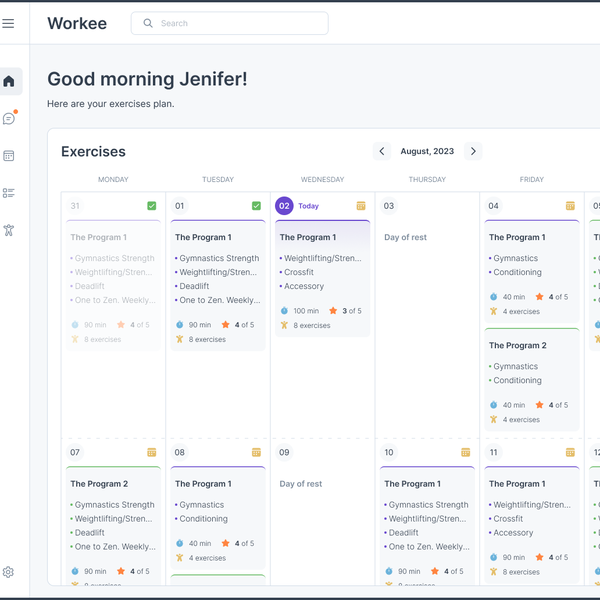Click schedule icon on day 04
This screenshot has width=600, height=600.
coord(570,206)
